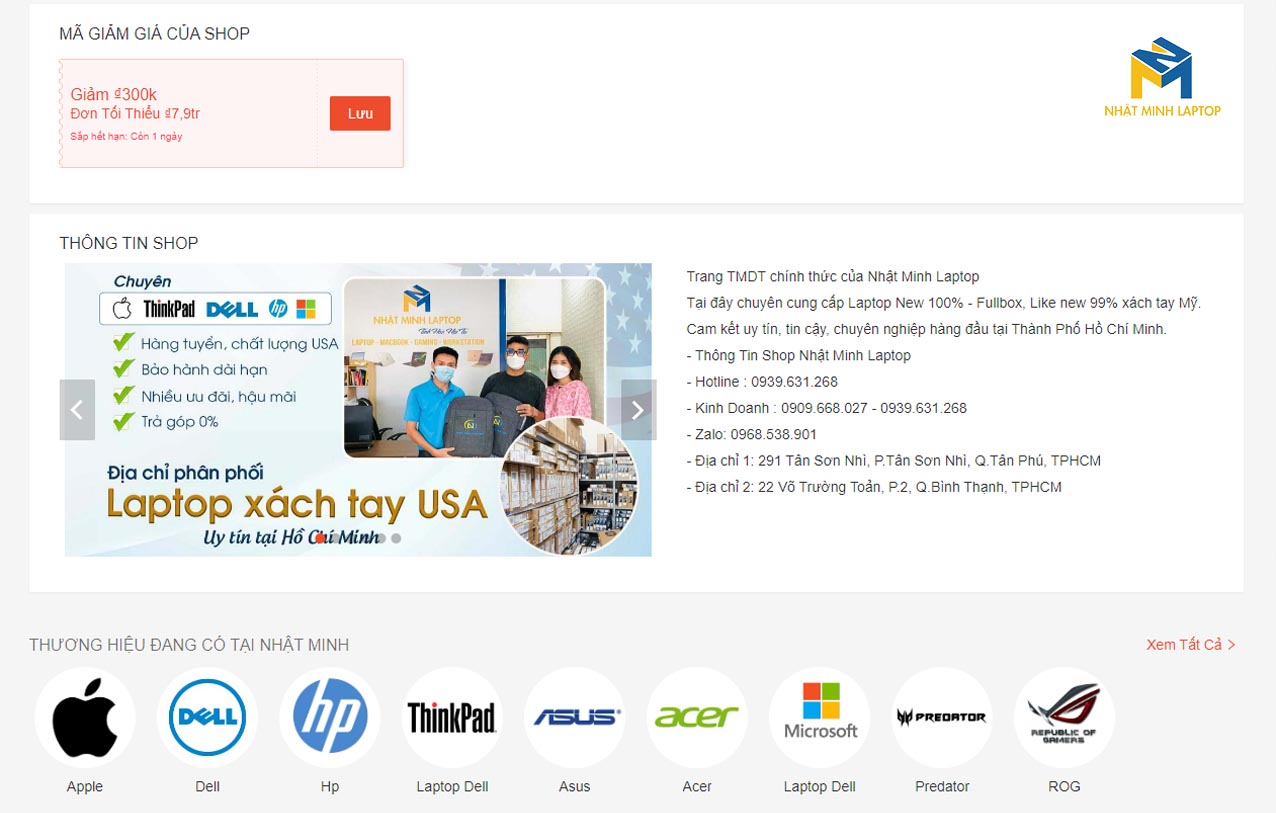This screenshot has width=1276, height=813.
Task: Click the 'Cam kết uy tín' description line
Action: (x=927, y=329)
